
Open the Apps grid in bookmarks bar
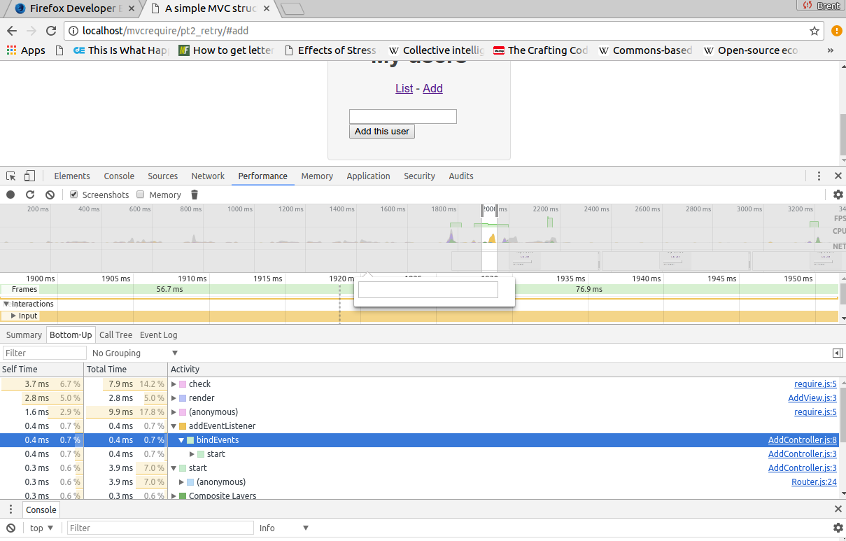25,50
